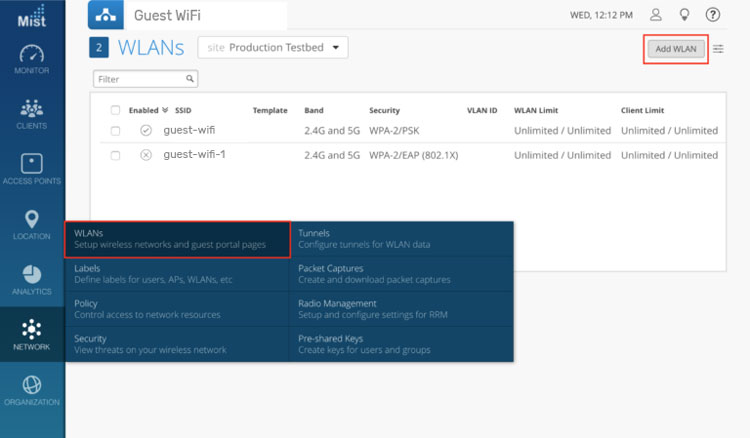The image size is (750, 438).
Task: Open Access Points sidebar icon
Action: (32, 166)
